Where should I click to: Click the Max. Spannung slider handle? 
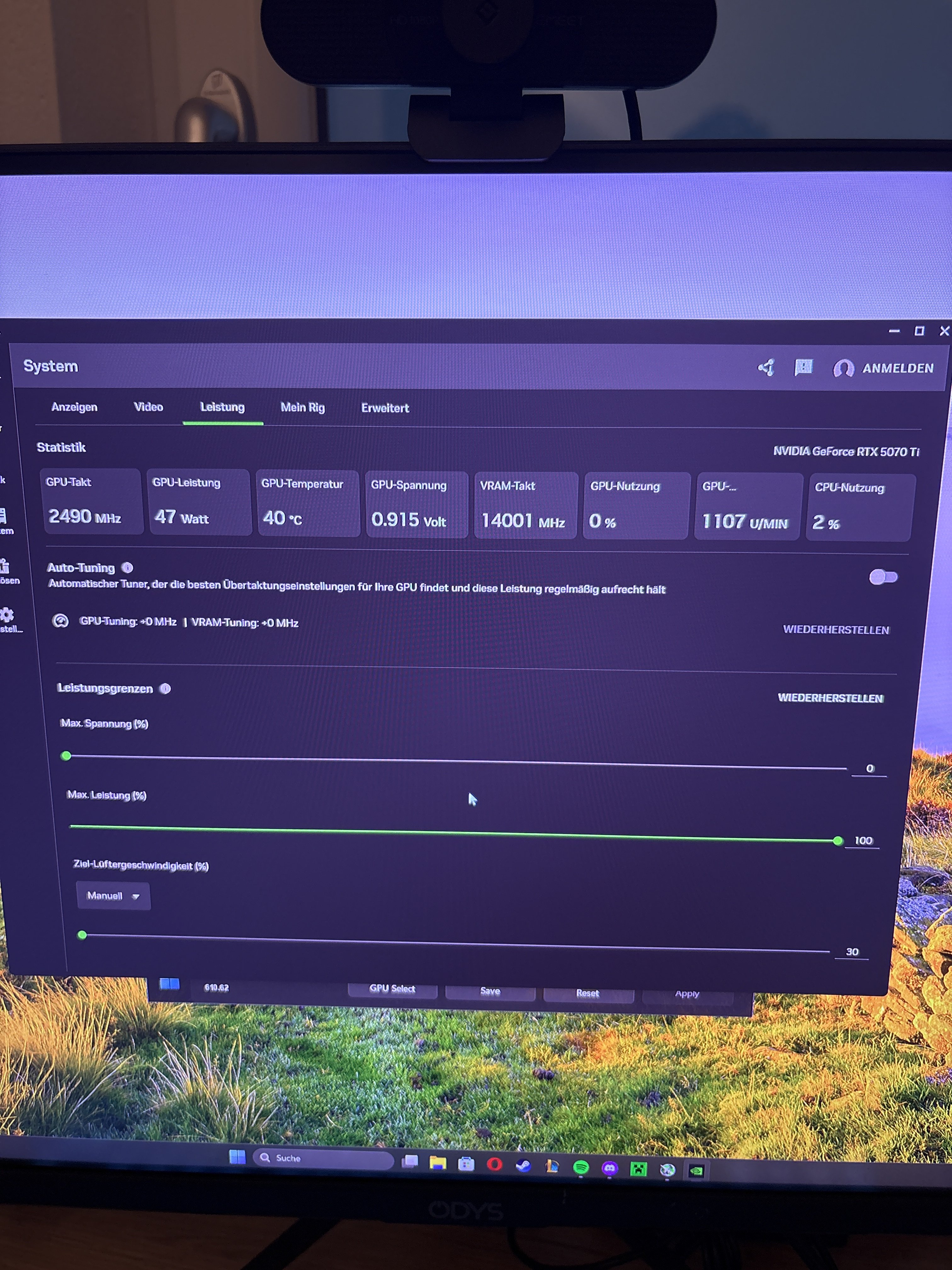(66, 756)
